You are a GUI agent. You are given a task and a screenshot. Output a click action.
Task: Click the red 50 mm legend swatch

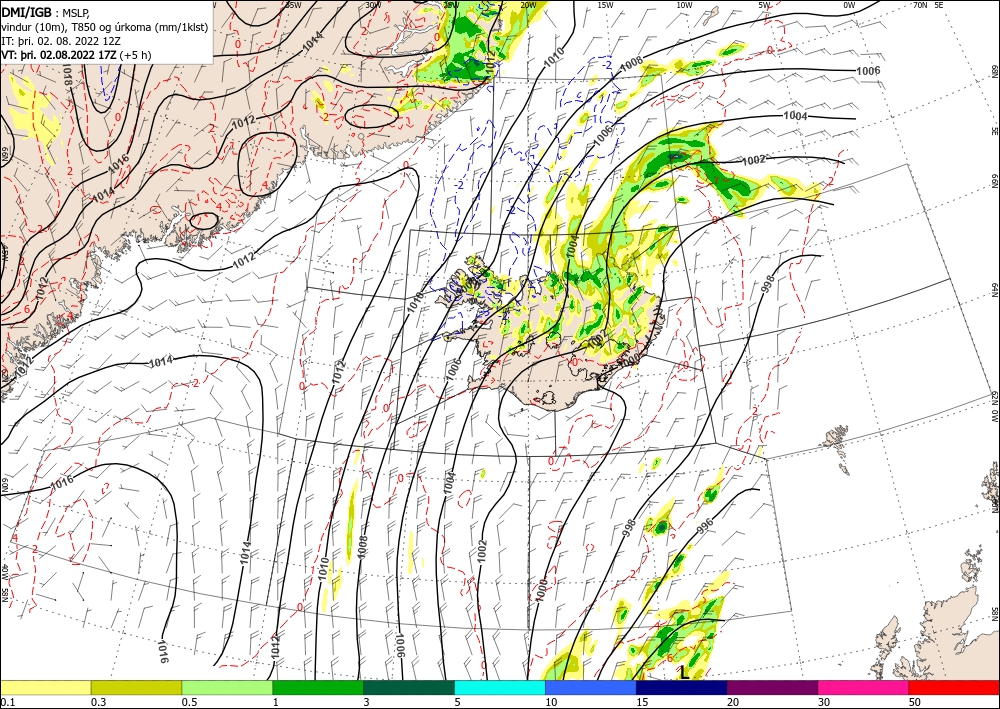pos(954,687)
